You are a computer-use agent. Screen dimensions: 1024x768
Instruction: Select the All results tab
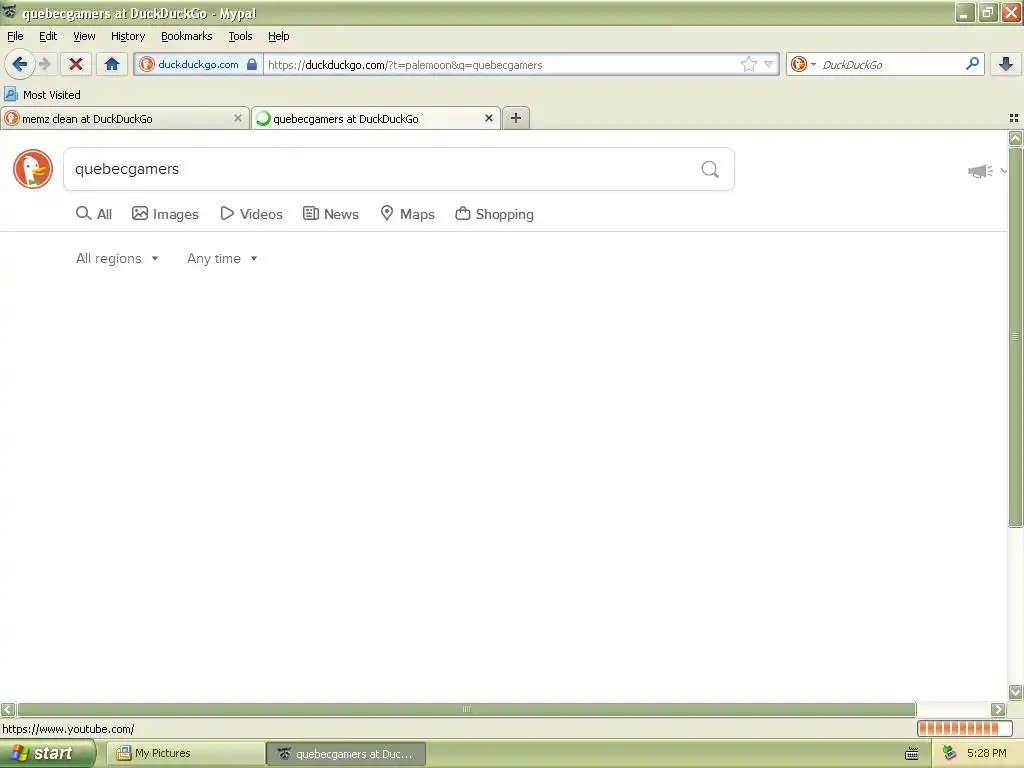(94, 214)
